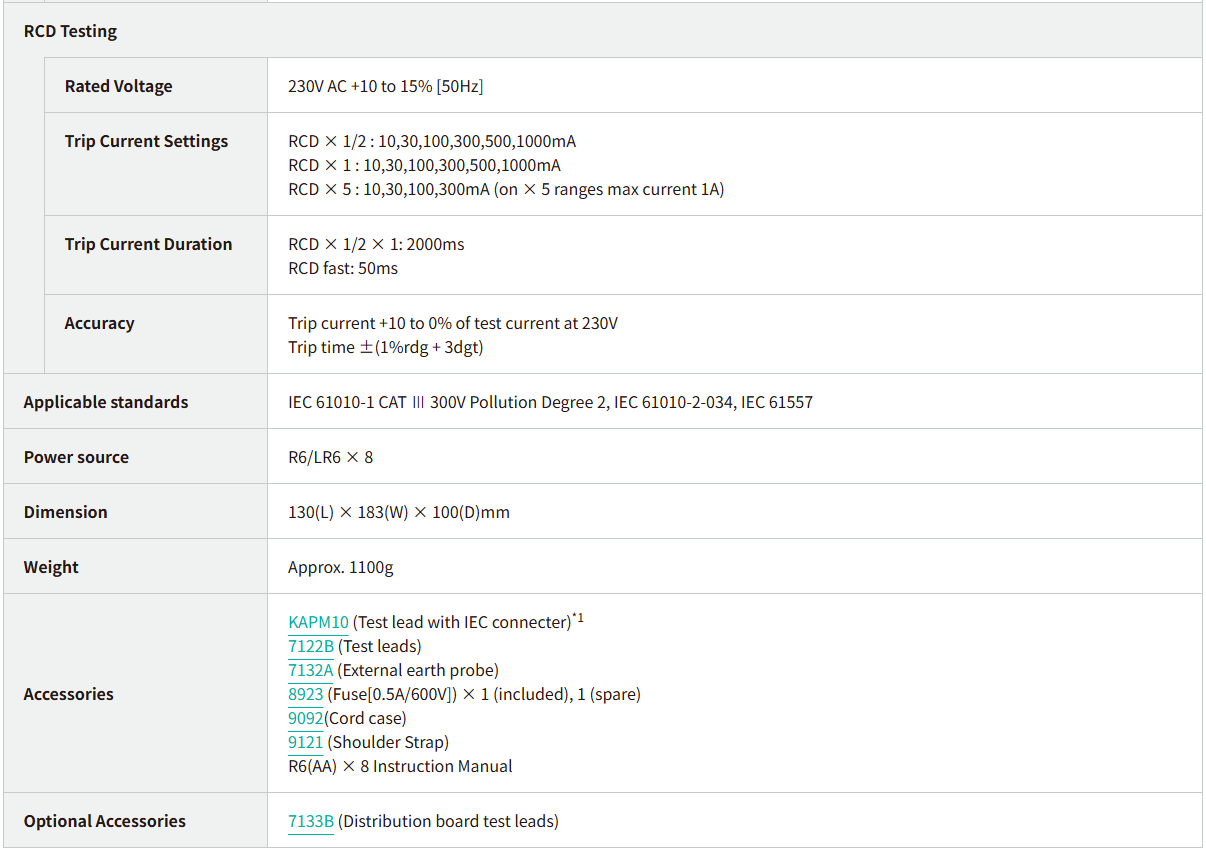This screenshot has width=1206, height=851.
Task: Select the Accuracy row label
Action: click(99, 323)
